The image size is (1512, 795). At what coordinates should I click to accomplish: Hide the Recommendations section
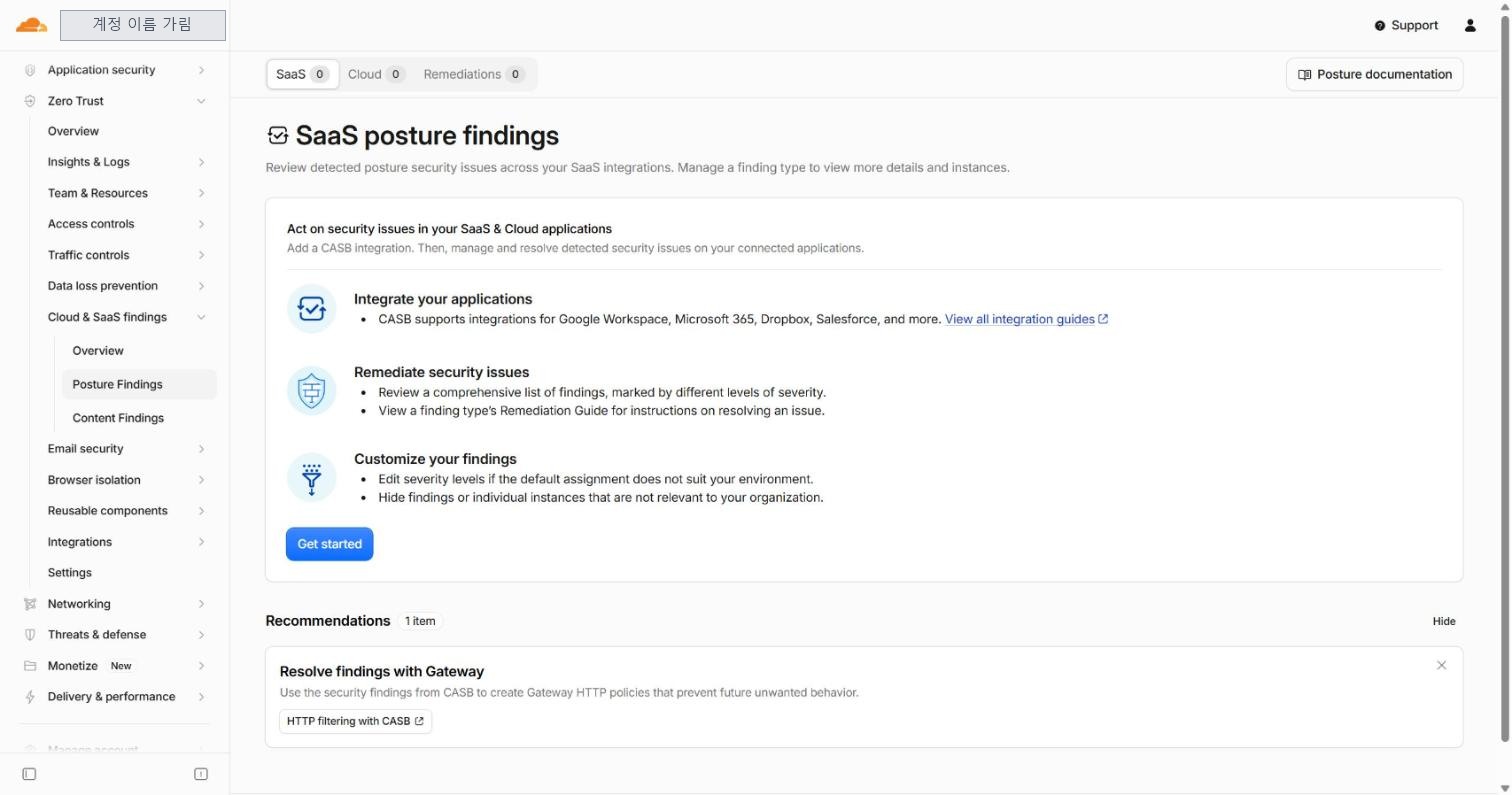tap(1443, 621)
